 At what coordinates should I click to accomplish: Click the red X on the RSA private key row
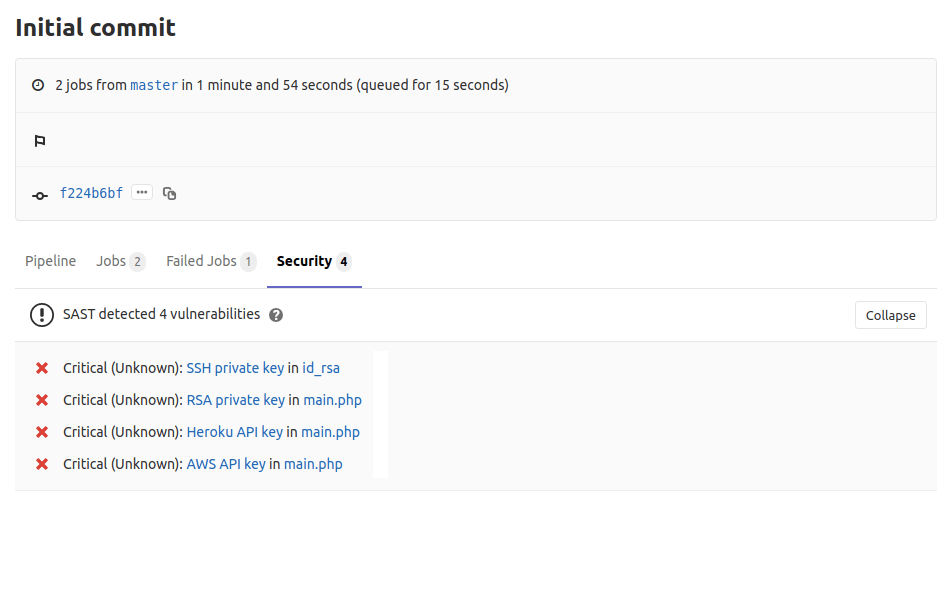tap(41, 400)
